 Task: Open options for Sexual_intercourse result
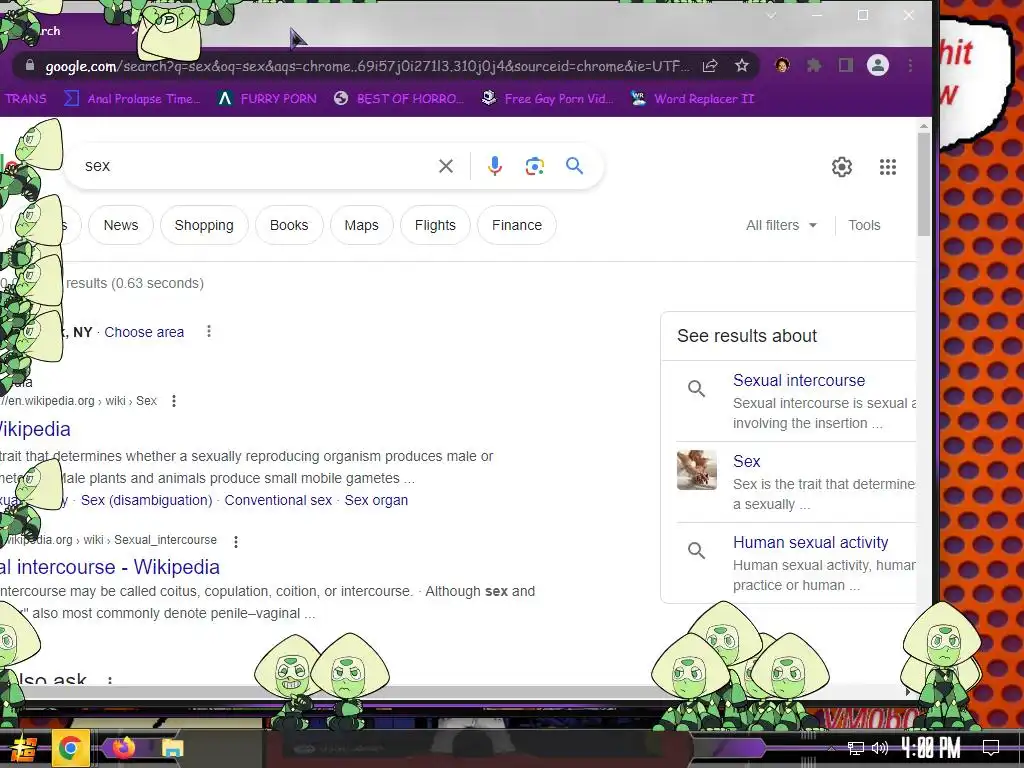236,541
